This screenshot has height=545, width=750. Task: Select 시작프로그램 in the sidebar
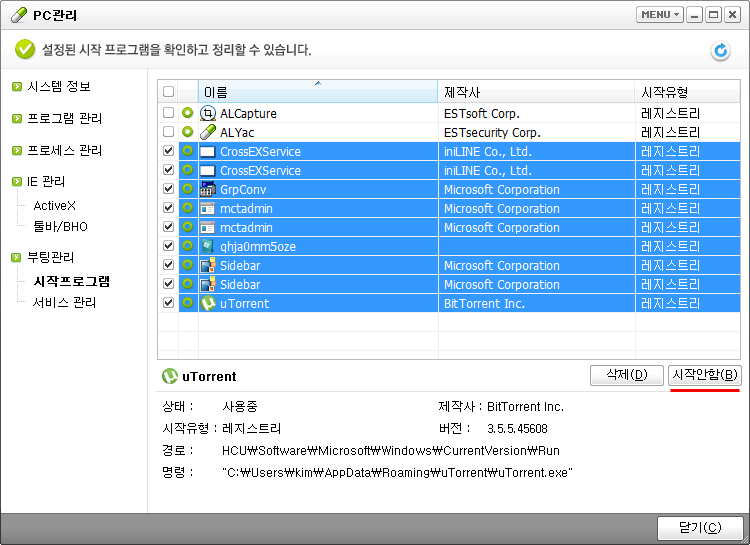pyautogui.click(x=72, y=281)
